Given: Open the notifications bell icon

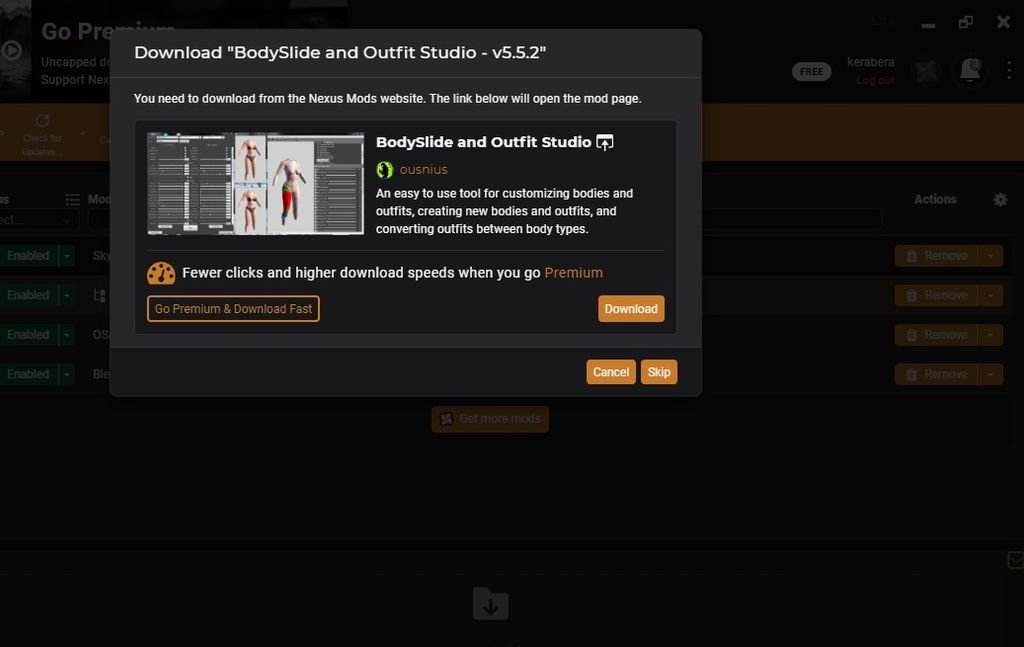Looking at the screenshot, I should [970, 71].
